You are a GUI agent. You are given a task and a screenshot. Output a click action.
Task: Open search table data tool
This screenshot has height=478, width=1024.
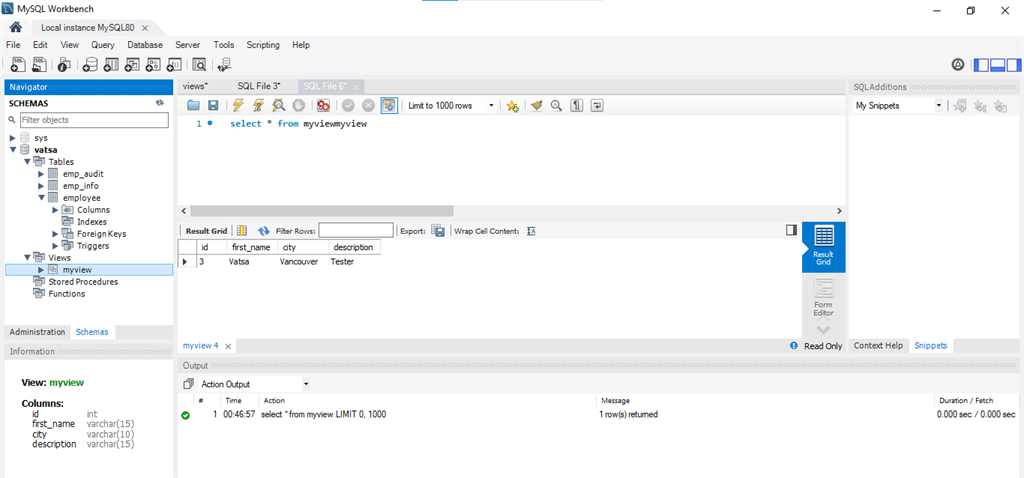coord(199,64)
